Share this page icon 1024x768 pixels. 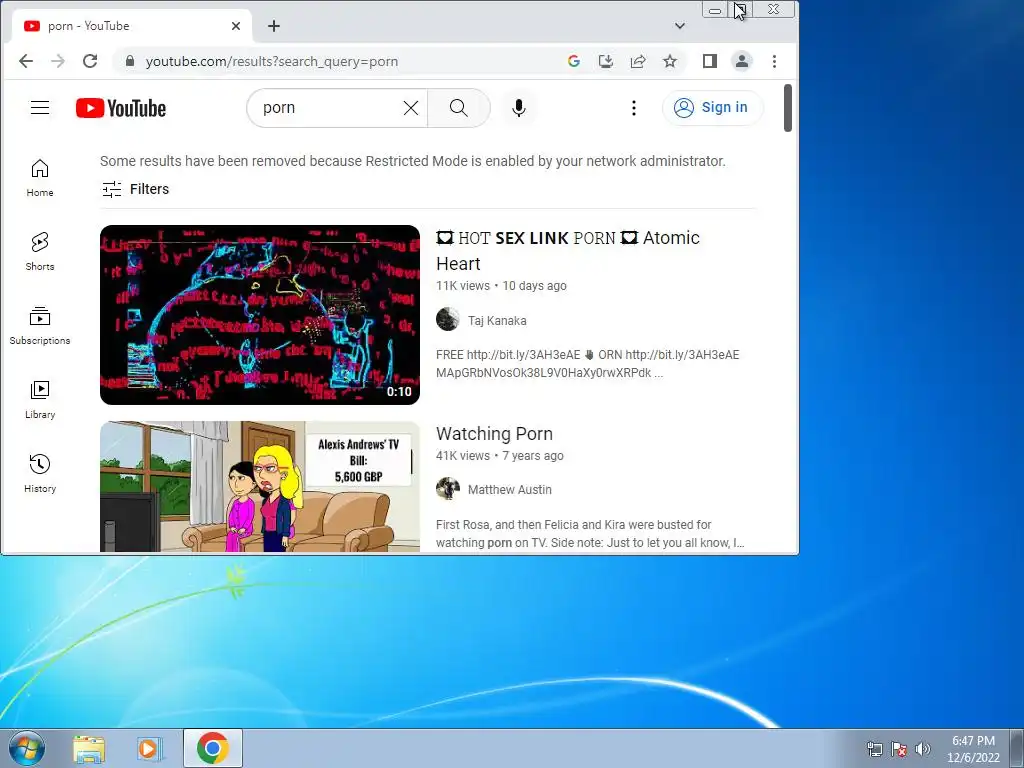coord(638,61)
